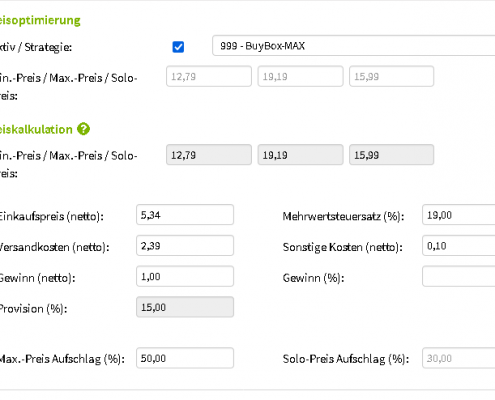Click the Einkaufspreis (netto) field with 5,34
Viewport: 495px width, 400px height.
coord(185,215)
